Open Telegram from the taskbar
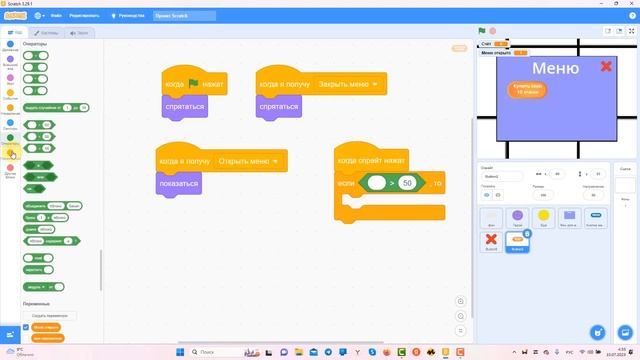Screen dimensions: 640x360 [328, 352]
